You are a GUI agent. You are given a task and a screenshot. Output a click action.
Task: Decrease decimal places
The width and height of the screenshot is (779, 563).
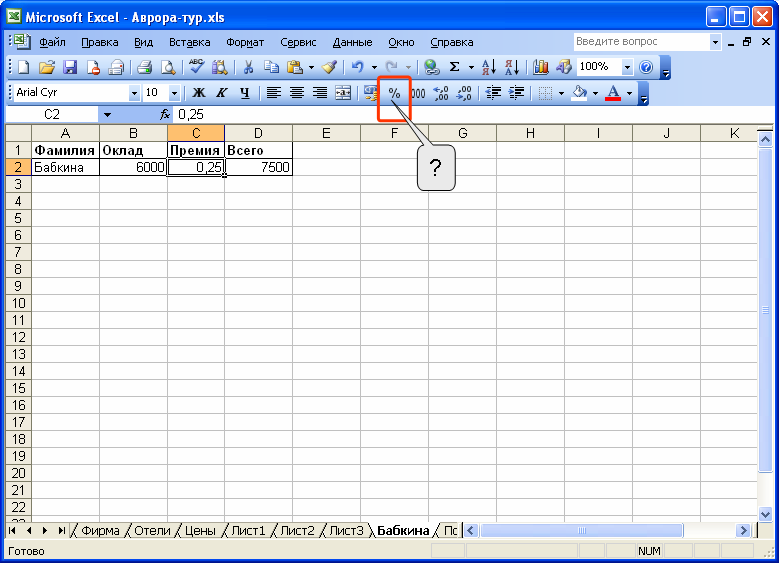coord(464,93)
